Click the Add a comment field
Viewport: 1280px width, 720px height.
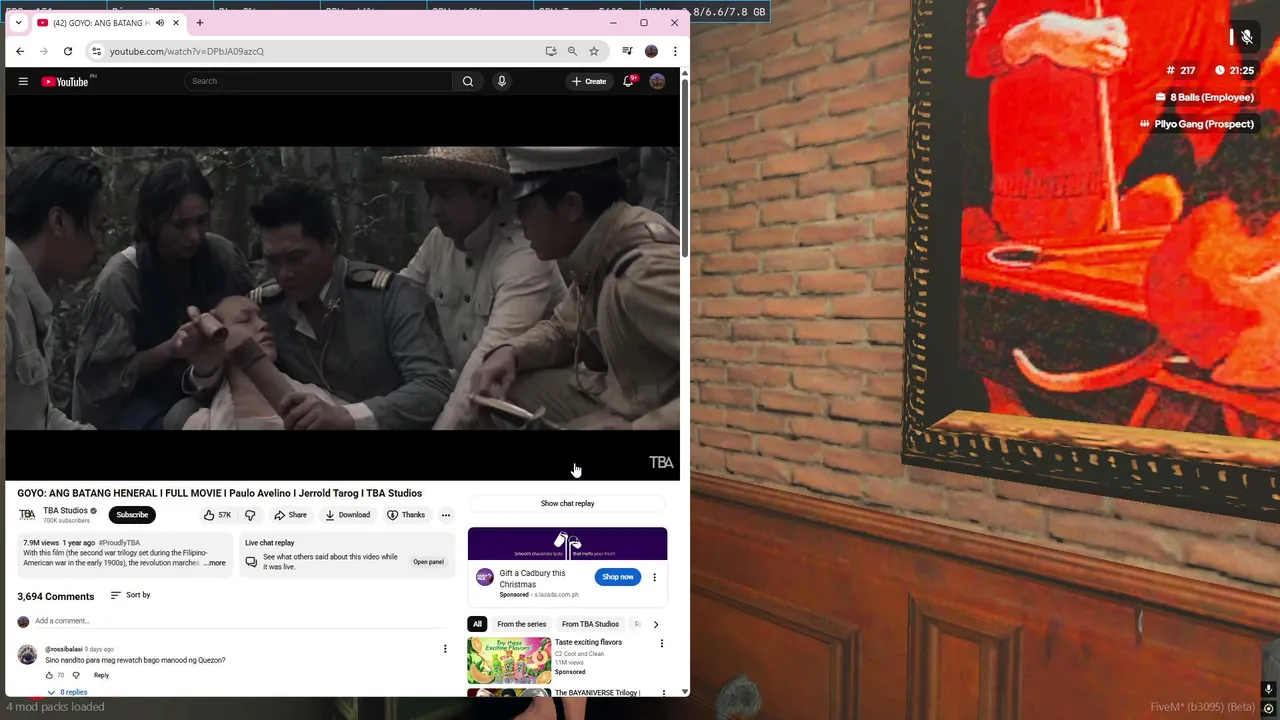point(240,621)
